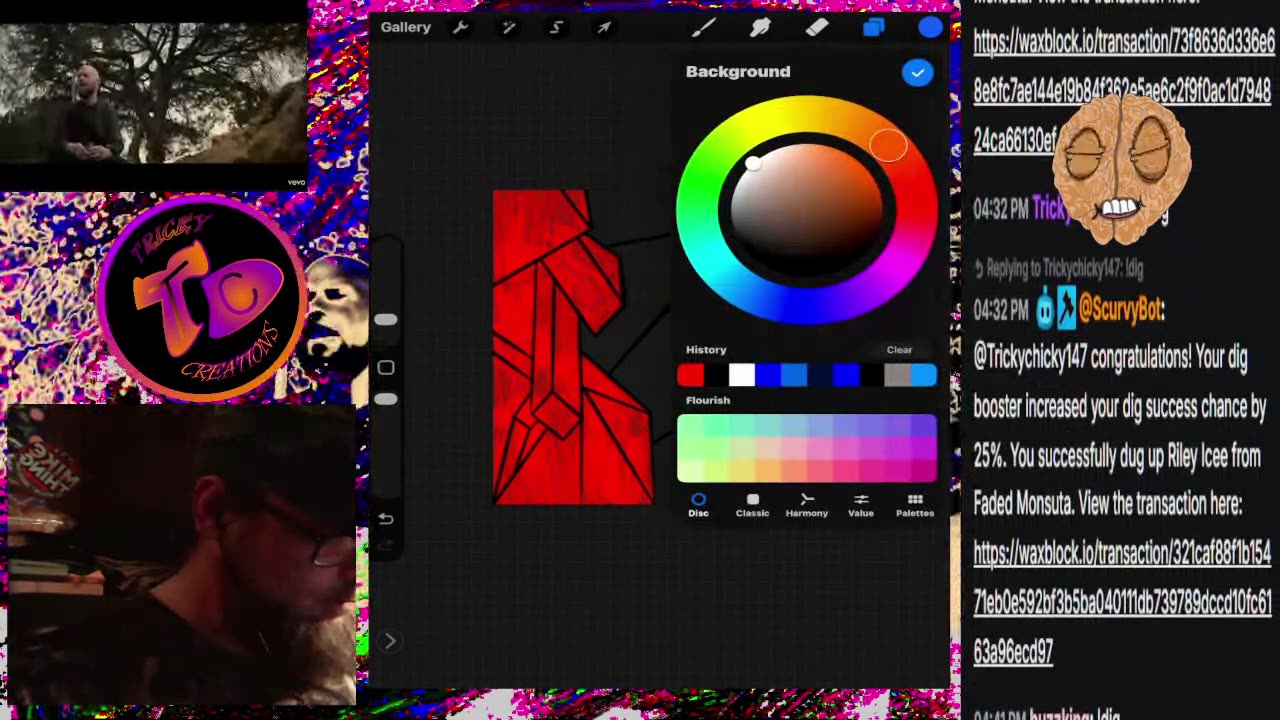Tap the Undo arrow in sidebar

click(386, 519)
